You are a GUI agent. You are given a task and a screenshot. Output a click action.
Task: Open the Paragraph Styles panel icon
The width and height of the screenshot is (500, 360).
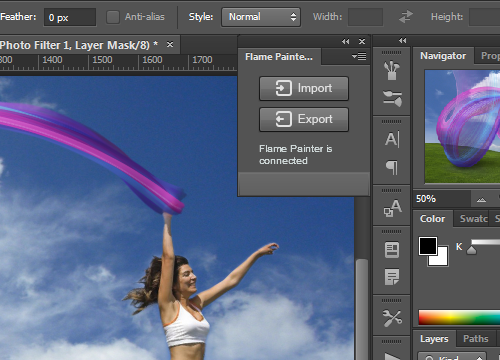tap(392, 249)
